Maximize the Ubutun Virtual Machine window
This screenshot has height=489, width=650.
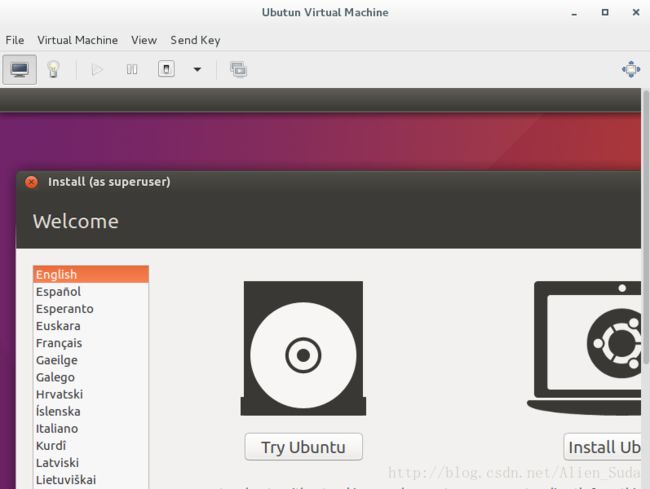(605, 12)
